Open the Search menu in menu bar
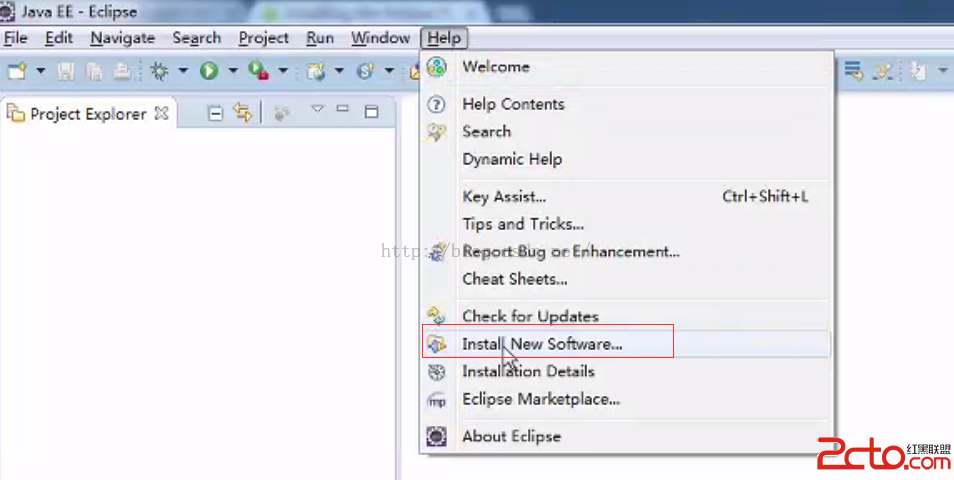Image resolution: width=954 pixels, height=480 pixels. [x=197, y=38]
